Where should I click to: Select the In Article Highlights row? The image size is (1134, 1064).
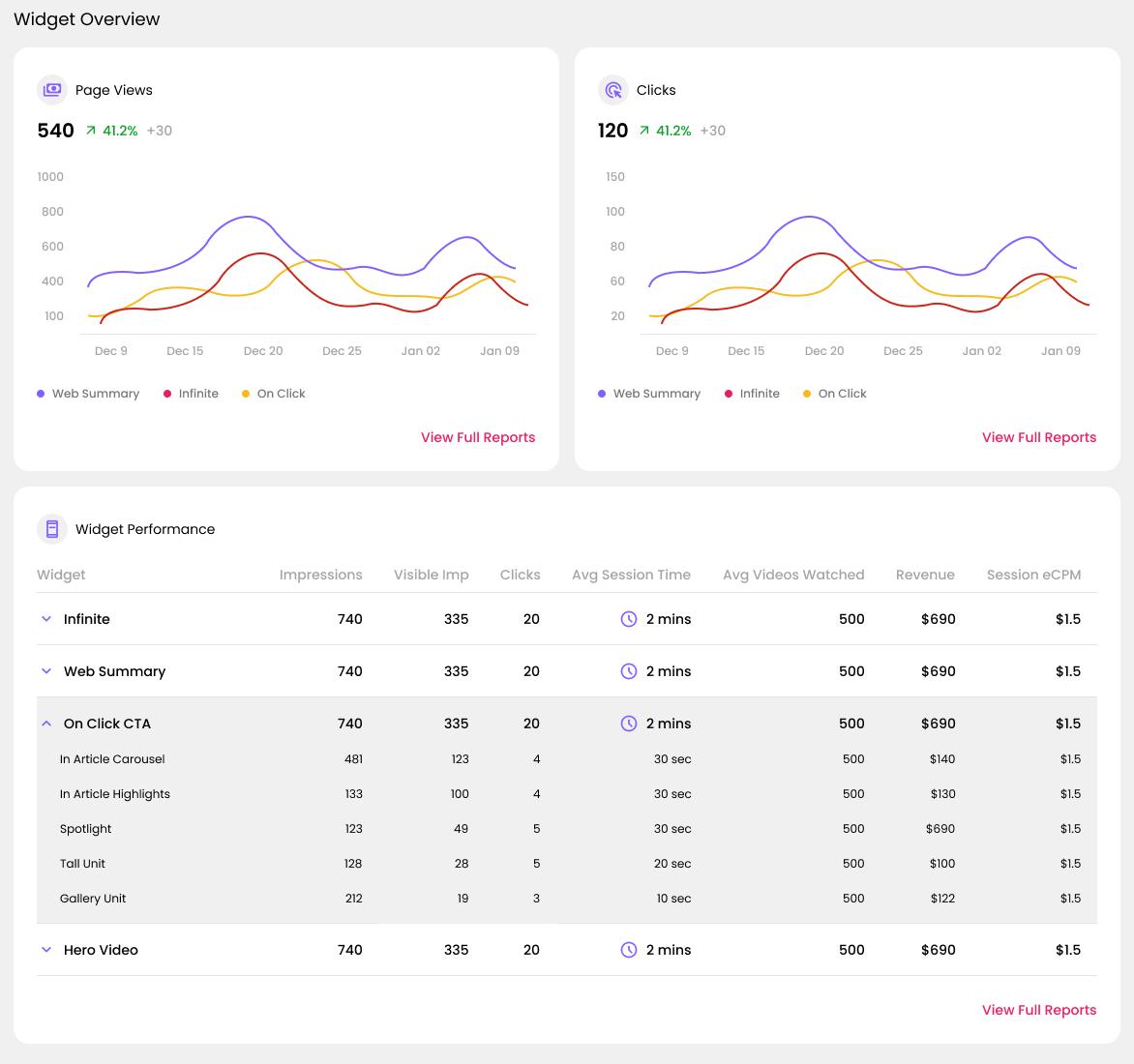[567, 794]
